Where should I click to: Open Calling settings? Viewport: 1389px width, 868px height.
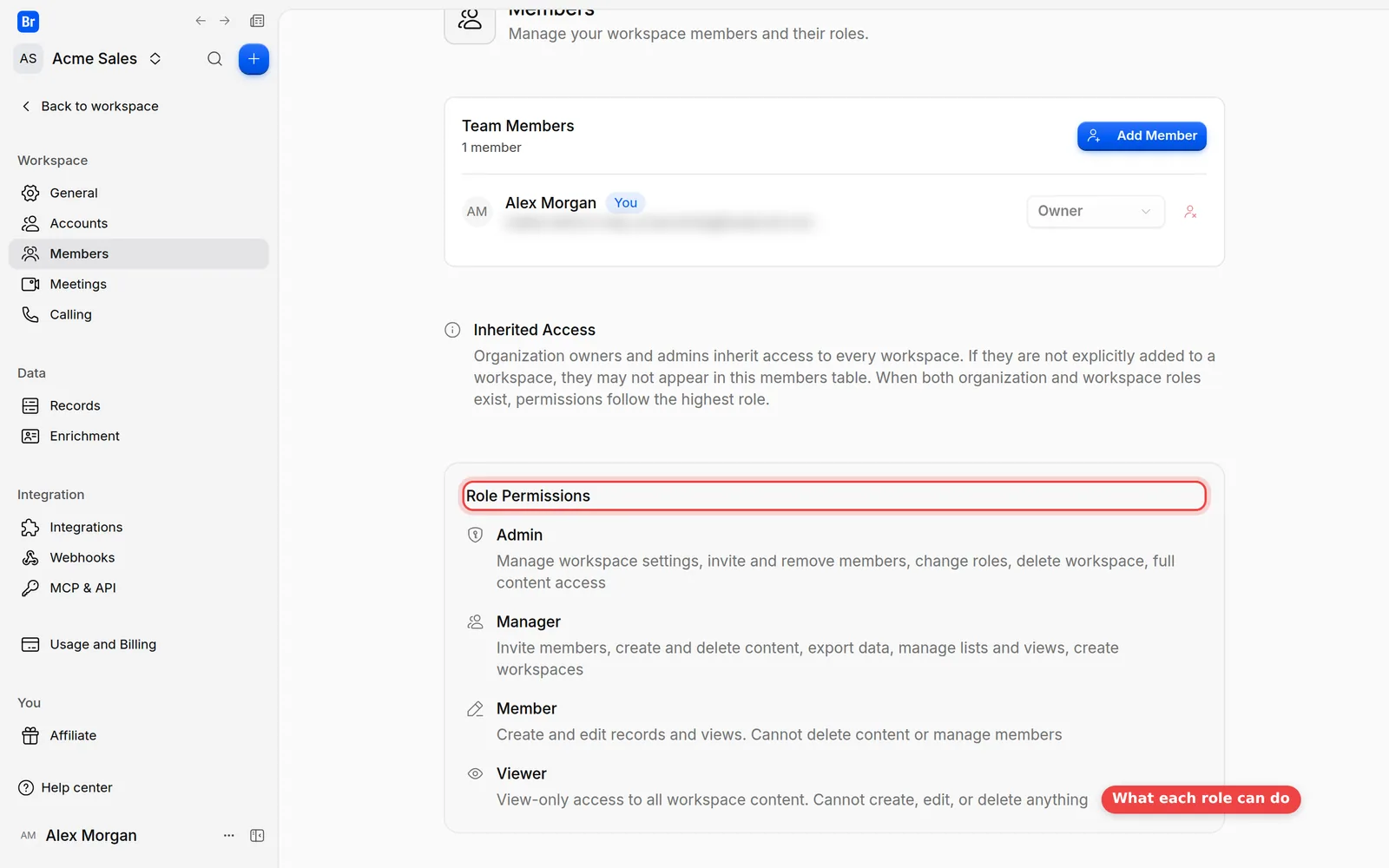coord(139,314)
